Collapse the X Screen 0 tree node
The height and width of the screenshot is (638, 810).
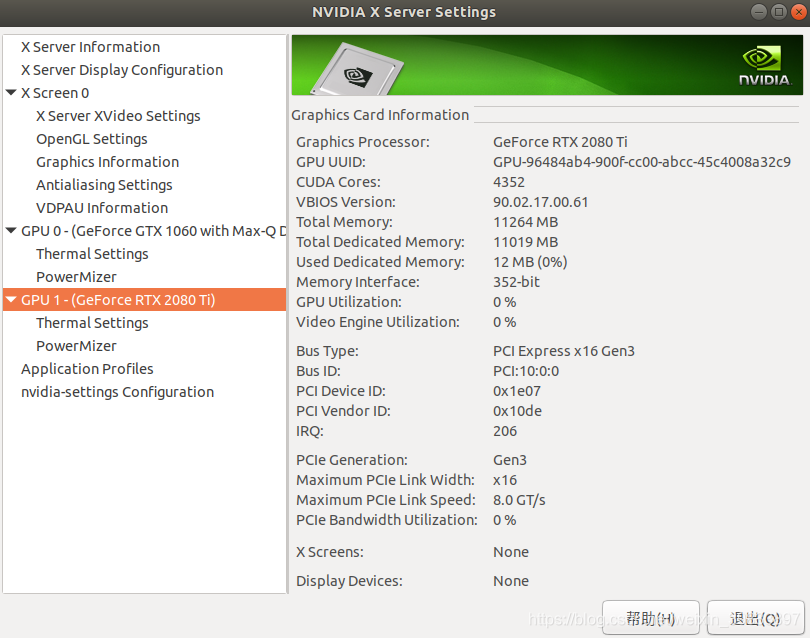11,93
